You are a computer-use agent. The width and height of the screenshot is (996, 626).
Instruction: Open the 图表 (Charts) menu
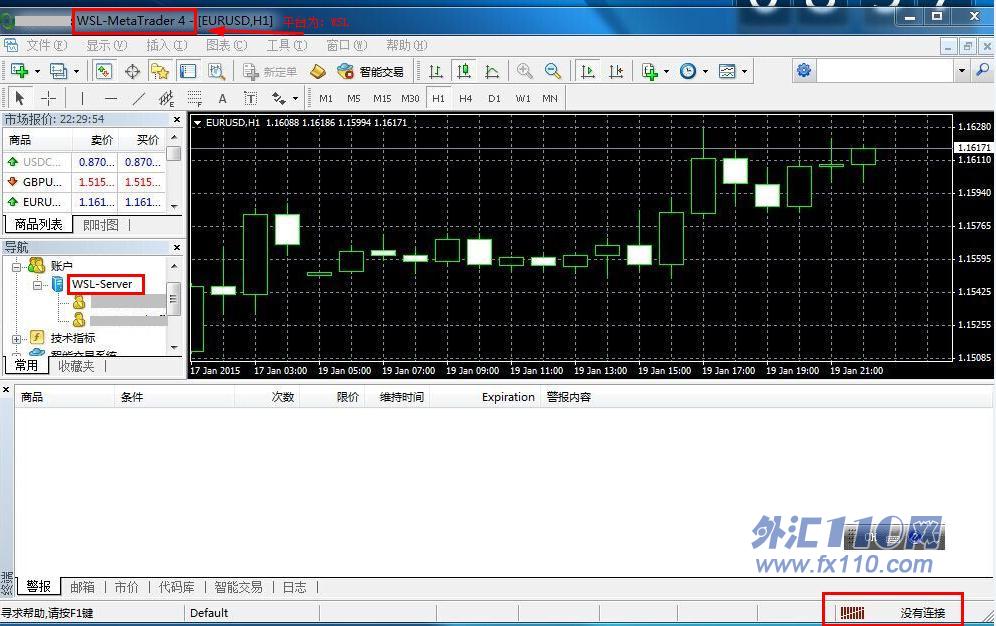(227, 45)
